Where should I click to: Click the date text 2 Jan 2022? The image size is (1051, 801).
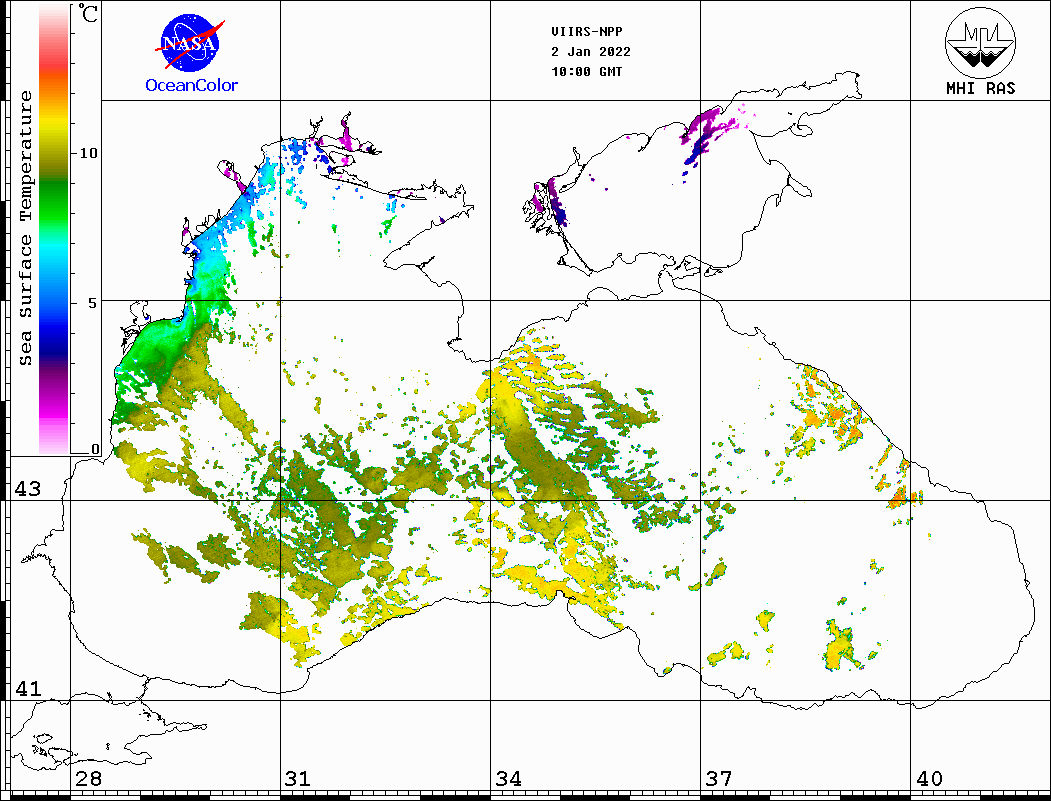[591, 52]
